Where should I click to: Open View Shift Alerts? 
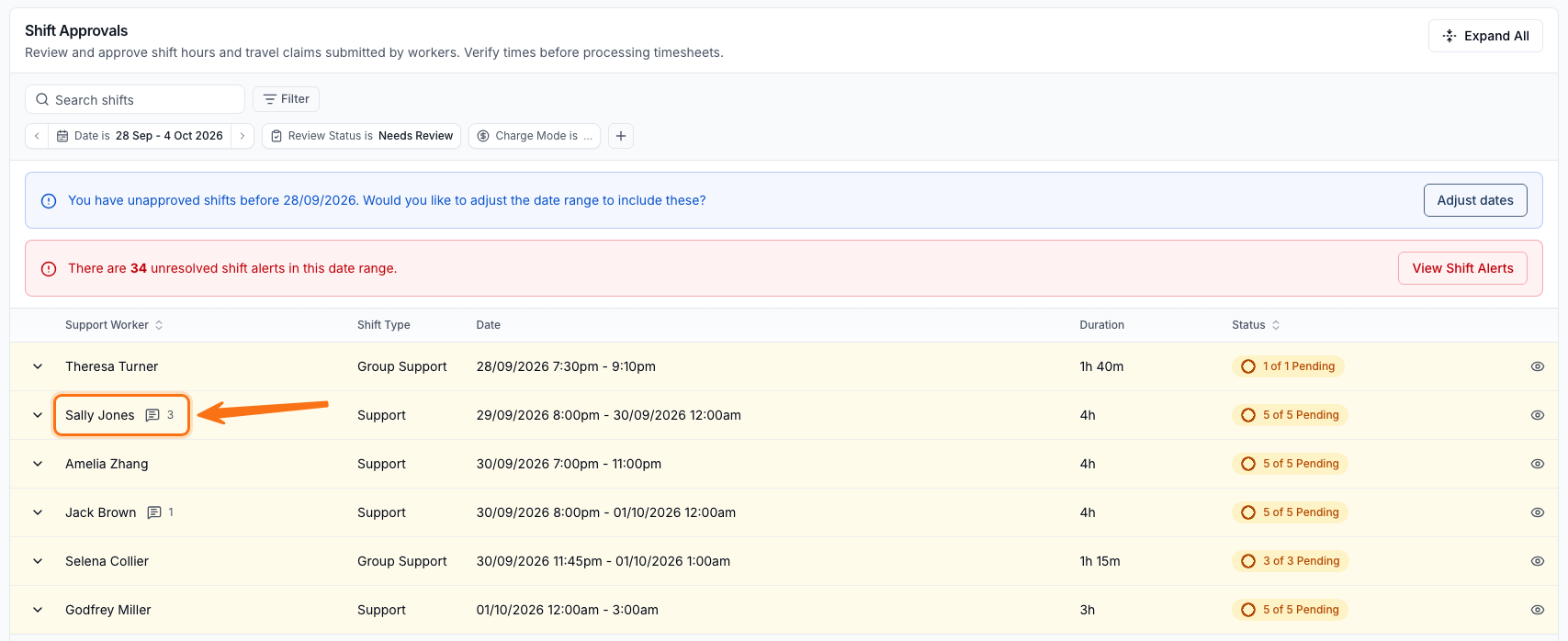pos(1462,268)
